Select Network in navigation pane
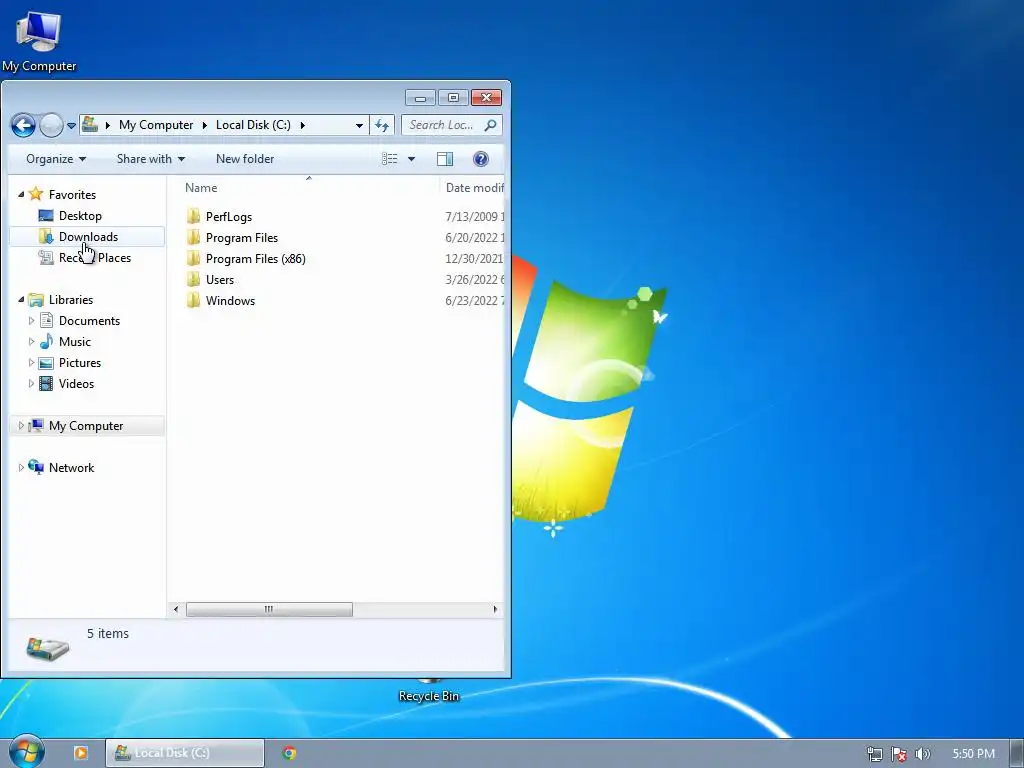 coord(61,468)
